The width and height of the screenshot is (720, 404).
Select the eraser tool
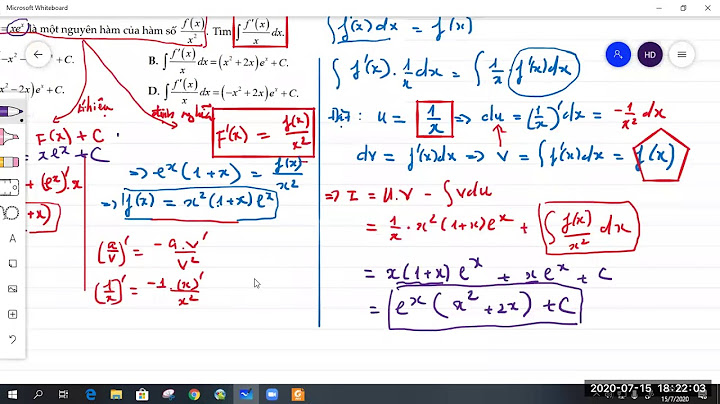click(x=10, y=162)
